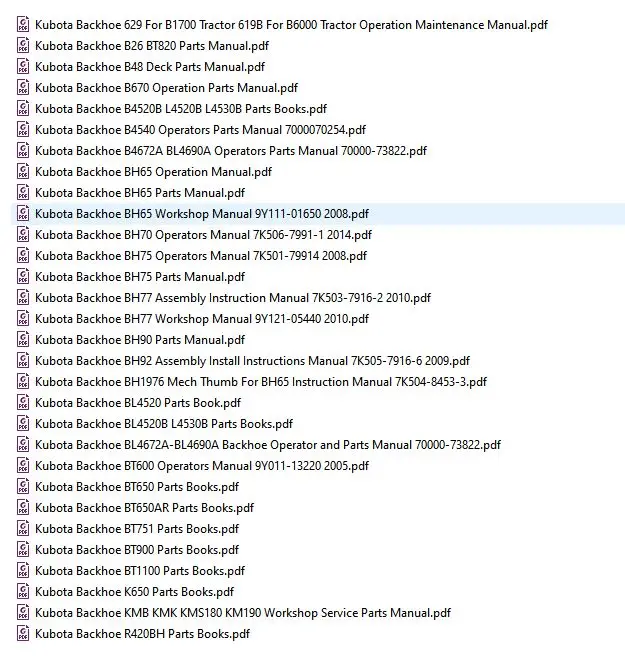625x669 pixels.
Task: Select BH65 Workshop Manual 9Y111-01650 2008.pdf
Action: (x=202, y=214)
